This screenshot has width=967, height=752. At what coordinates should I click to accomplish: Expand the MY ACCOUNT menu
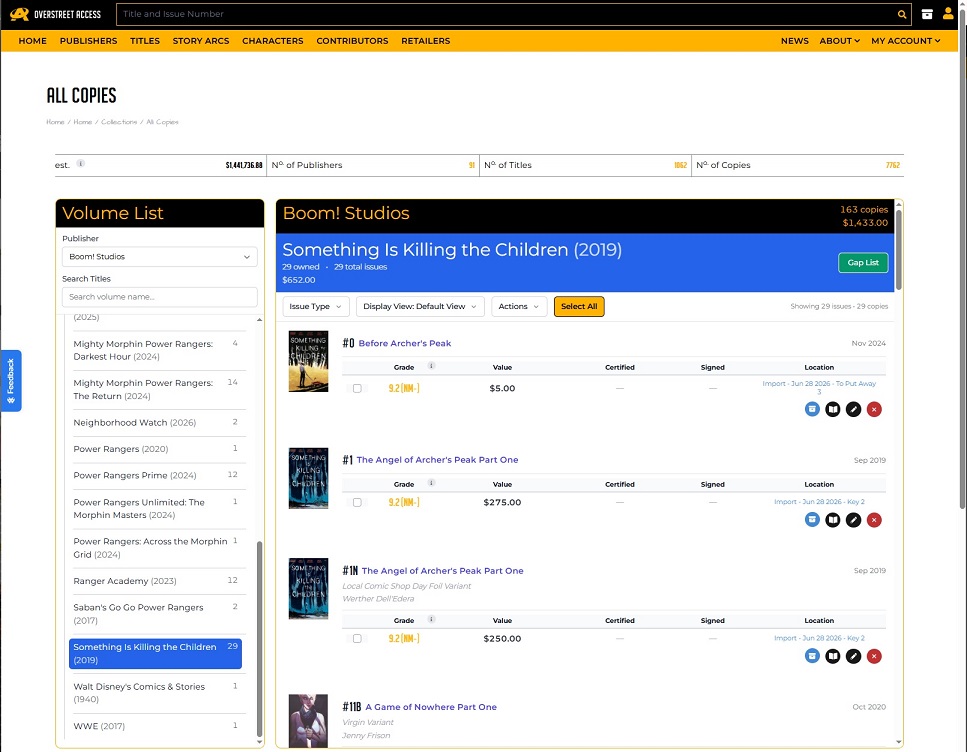[905, 41]
